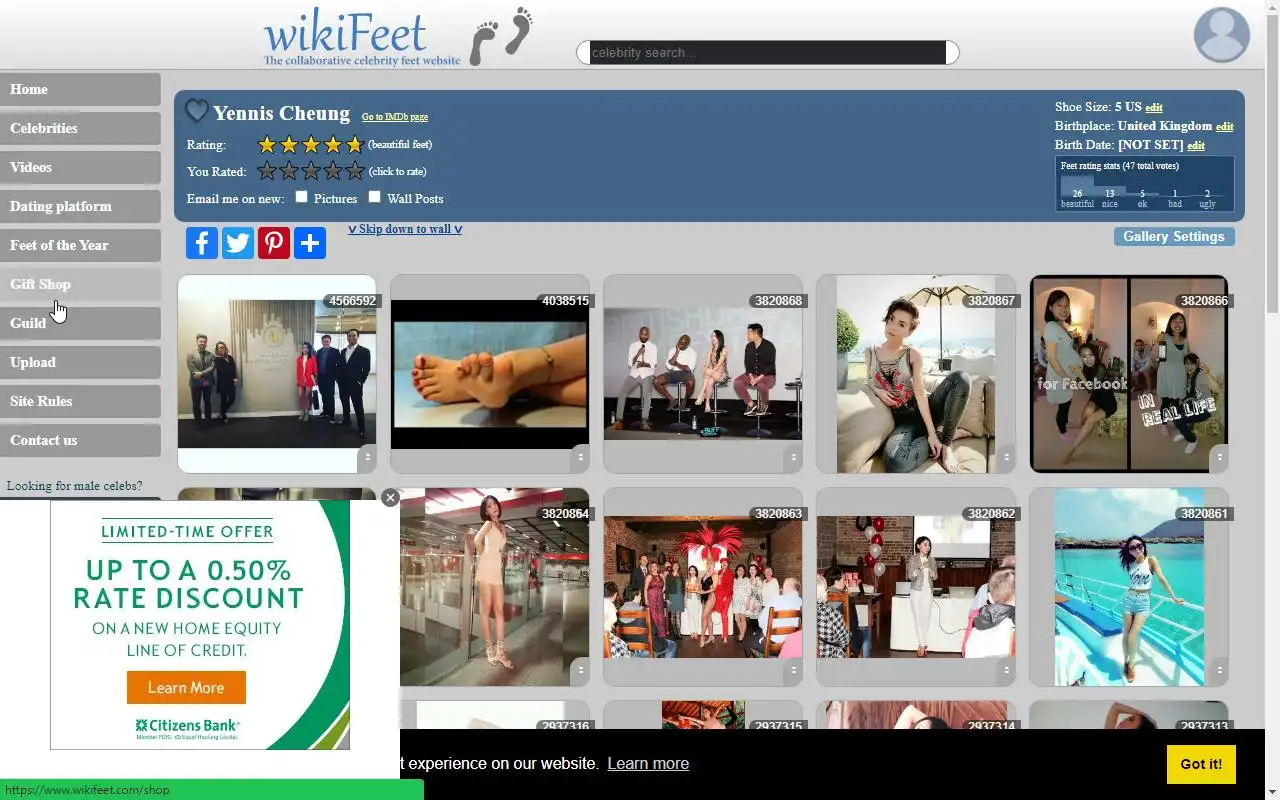
Task: Enable email alerts for Wall Posts
Action: pyautogui.click(x=375, y=197)
